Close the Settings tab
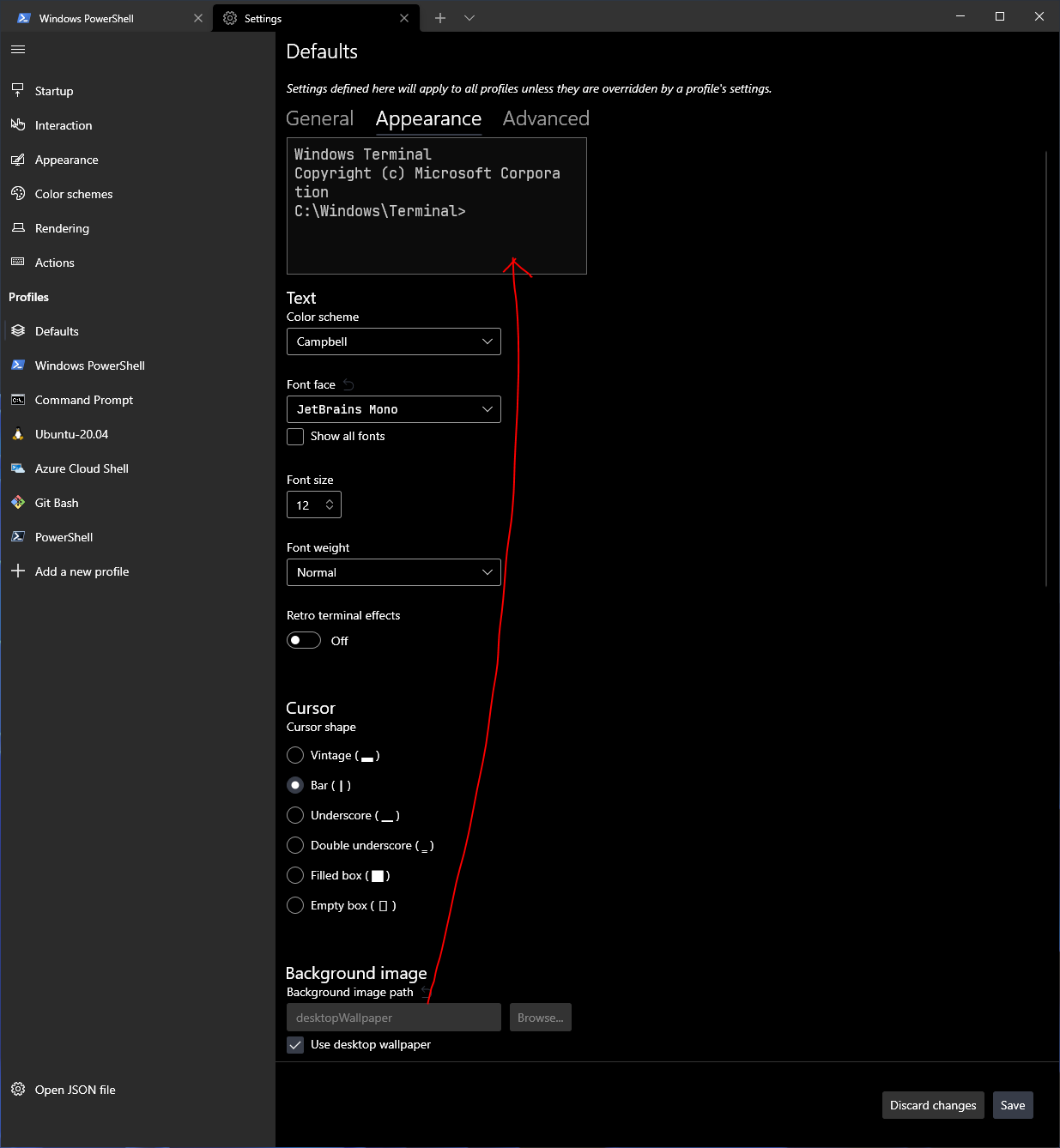The width and height of the screenshot is (1060, 1148). click(x=404, y=18)
